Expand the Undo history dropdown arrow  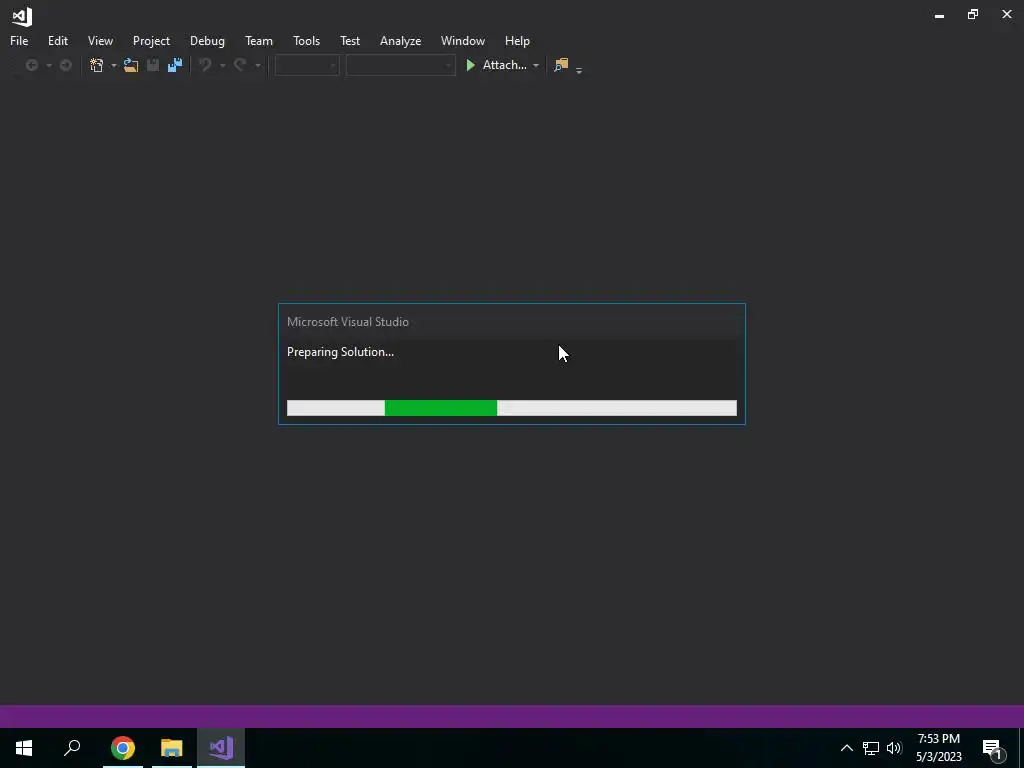click(223, 65)
